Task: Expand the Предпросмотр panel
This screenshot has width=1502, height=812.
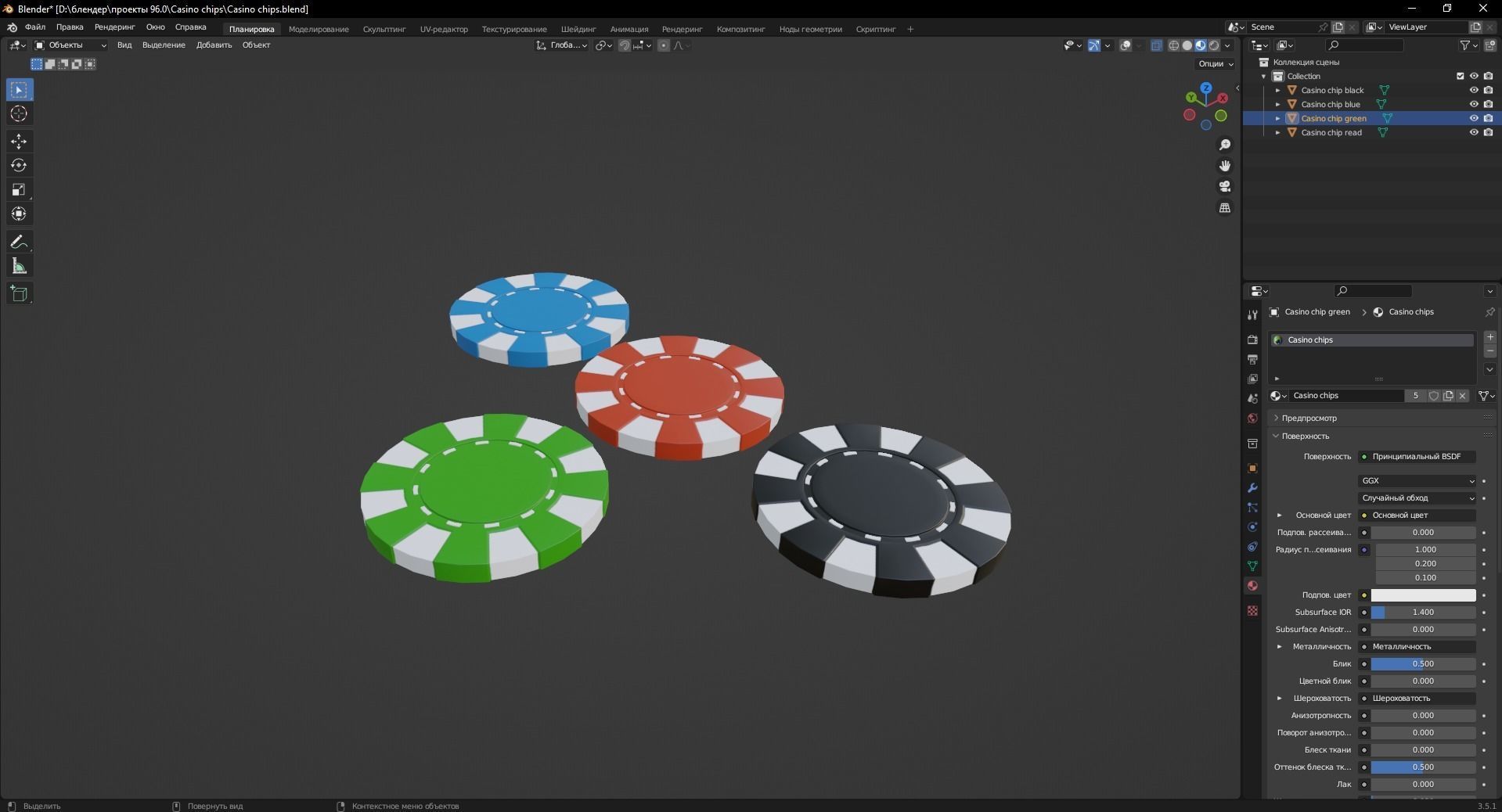Action: 1309,418
